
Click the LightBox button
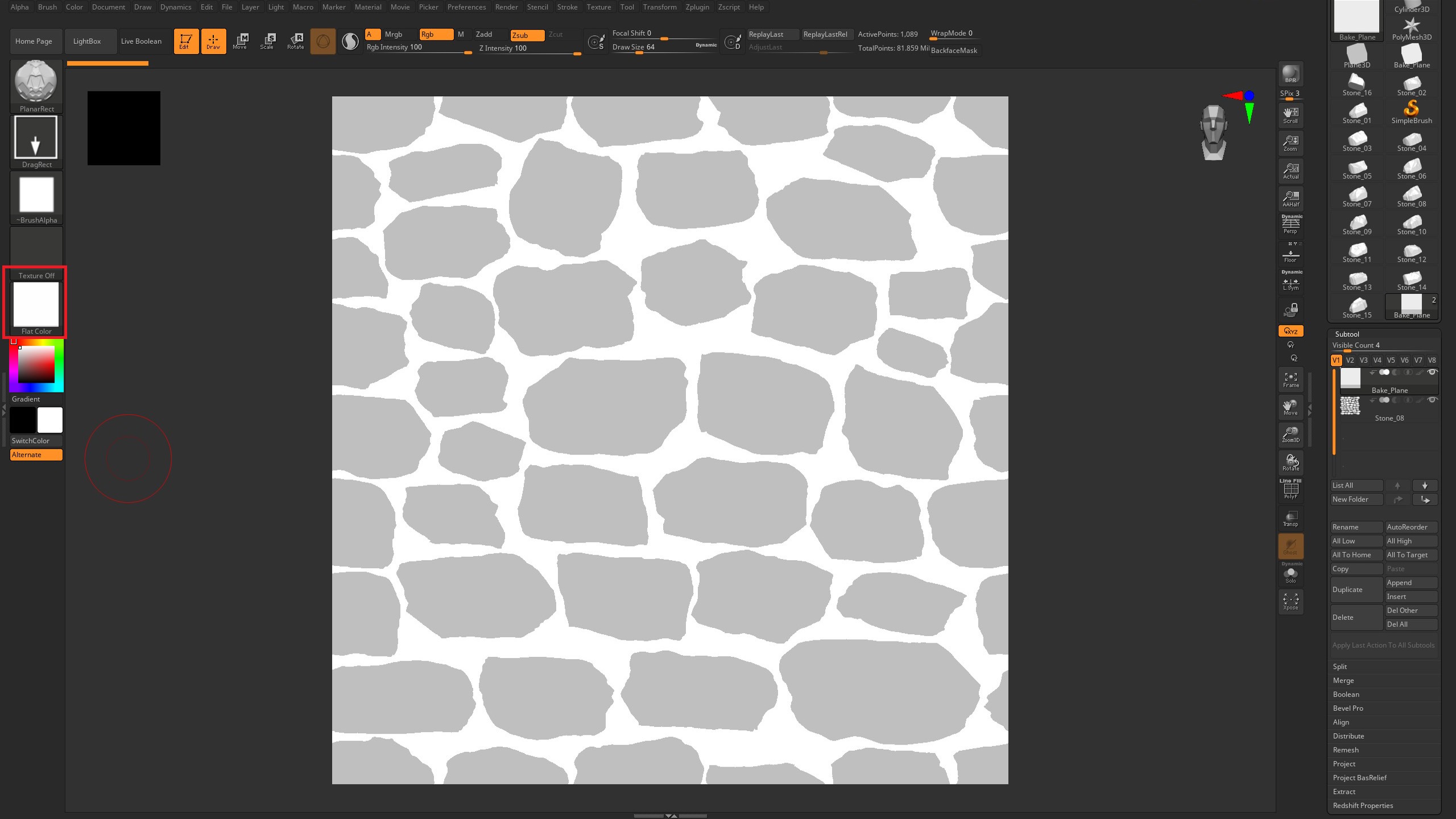click(x=91, y=41)
